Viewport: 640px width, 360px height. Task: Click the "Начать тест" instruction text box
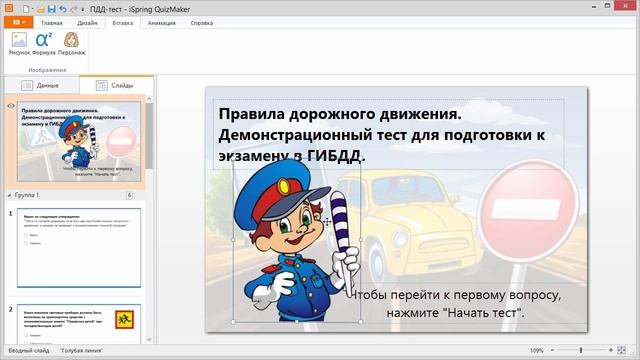(456, 304)
